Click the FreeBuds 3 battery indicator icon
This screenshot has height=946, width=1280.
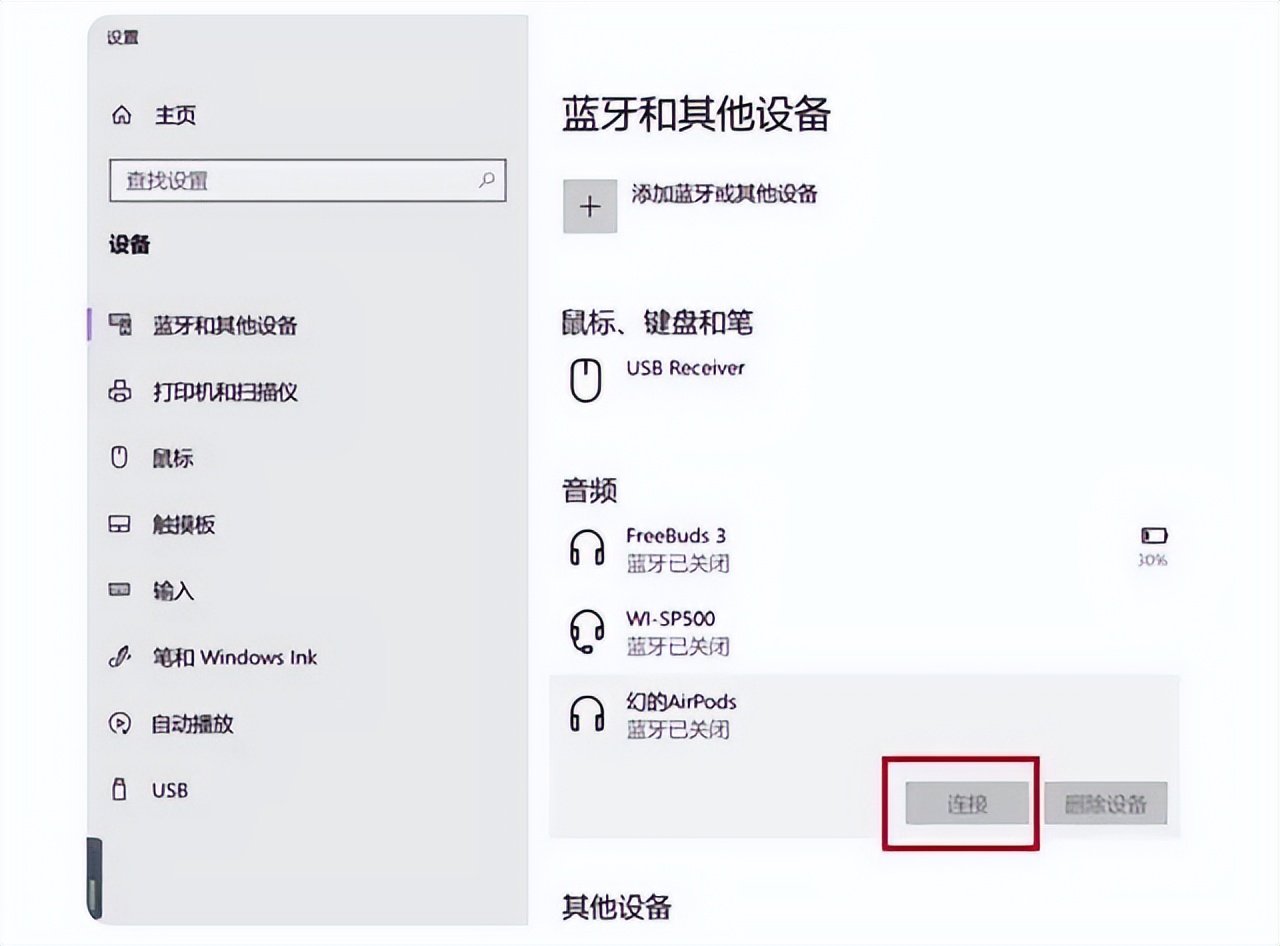(x=1153, y=537)
